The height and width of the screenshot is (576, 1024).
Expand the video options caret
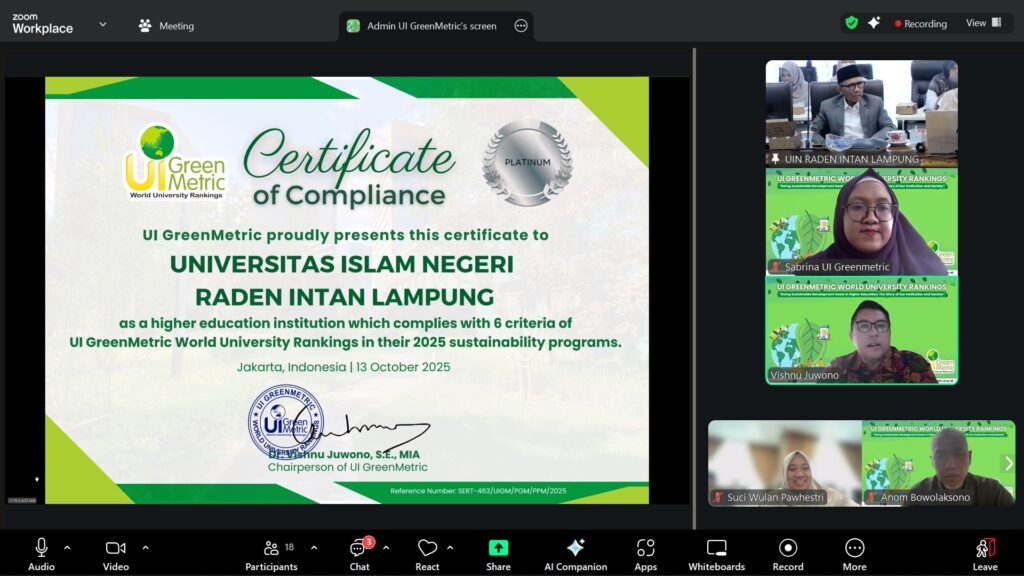click(x=145, y=547)
